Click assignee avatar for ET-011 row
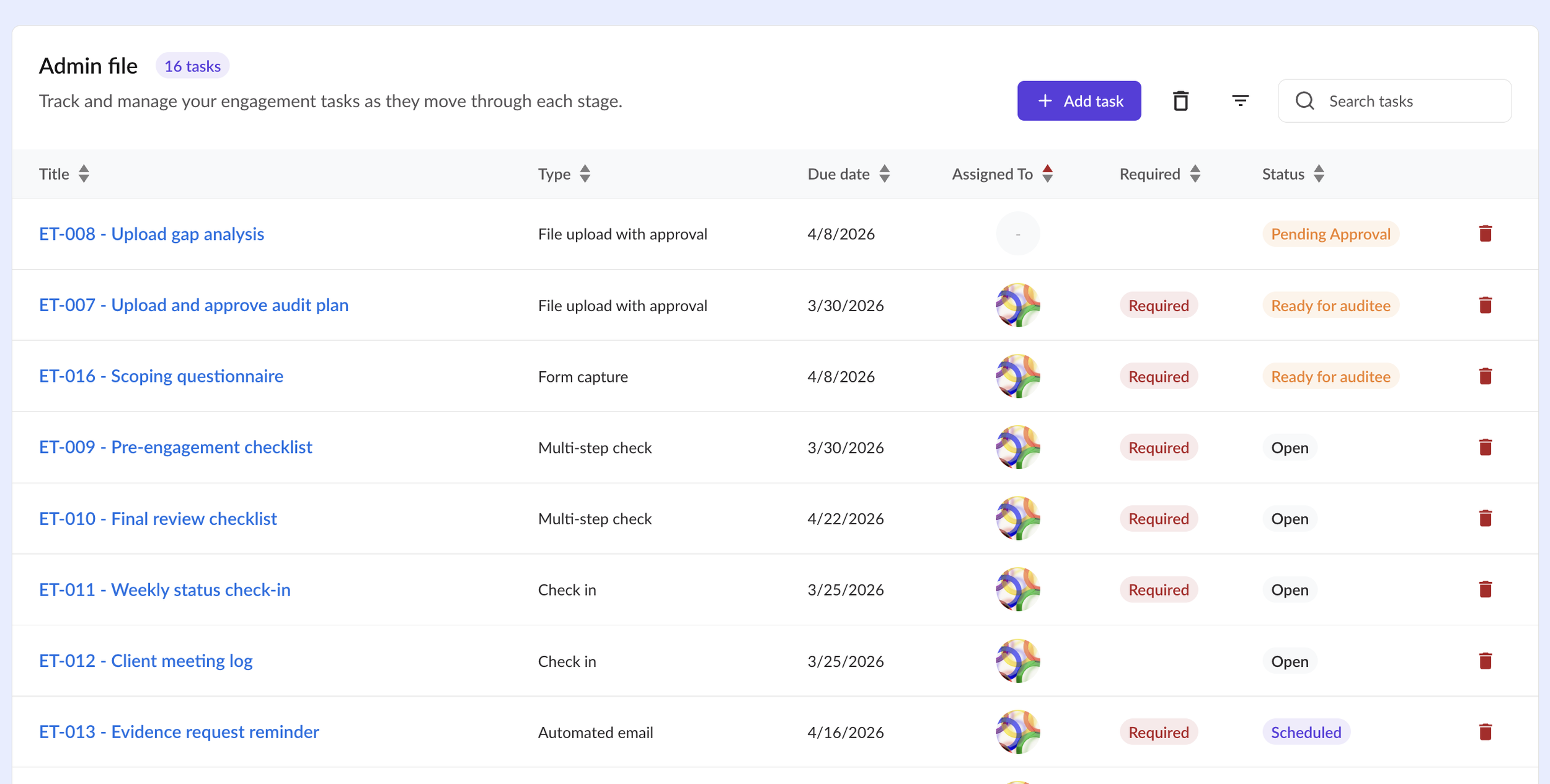The image size is (1550, 784). 1017,589
